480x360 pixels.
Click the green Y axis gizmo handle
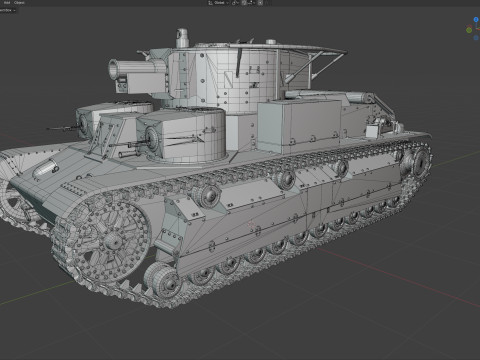[469, 30]
